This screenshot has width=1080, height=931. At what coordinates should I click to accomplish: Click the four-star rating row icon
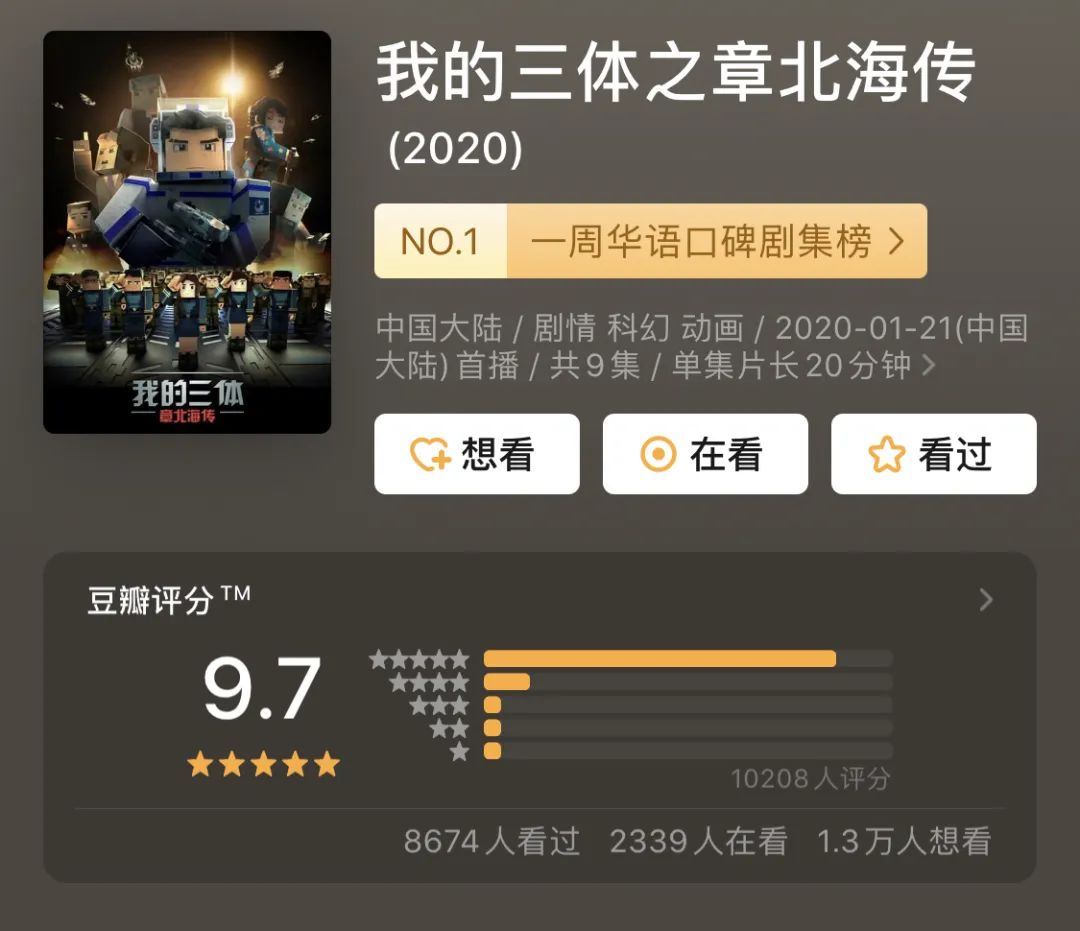pos(429,682)
